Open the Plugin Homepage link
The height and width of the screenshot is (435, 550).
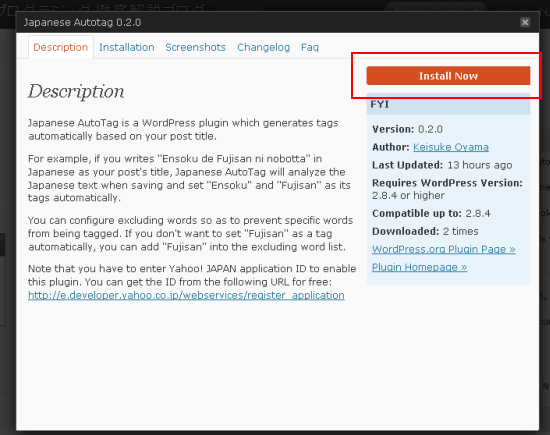coord(420,267)
